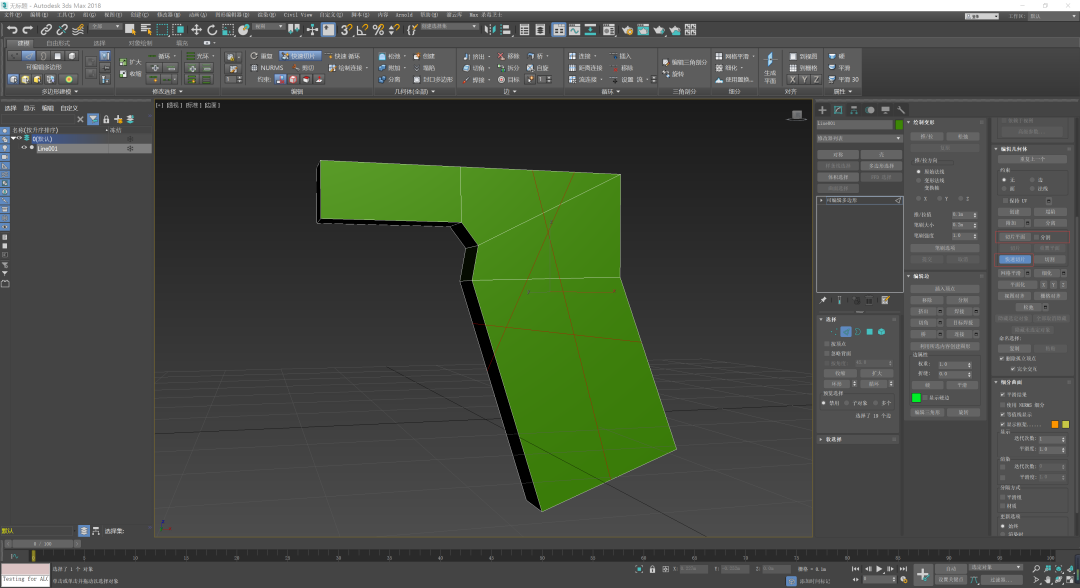Expand the 多边形建模 ribbon panel arrow

pyautogui.click(x=76, y=92)
